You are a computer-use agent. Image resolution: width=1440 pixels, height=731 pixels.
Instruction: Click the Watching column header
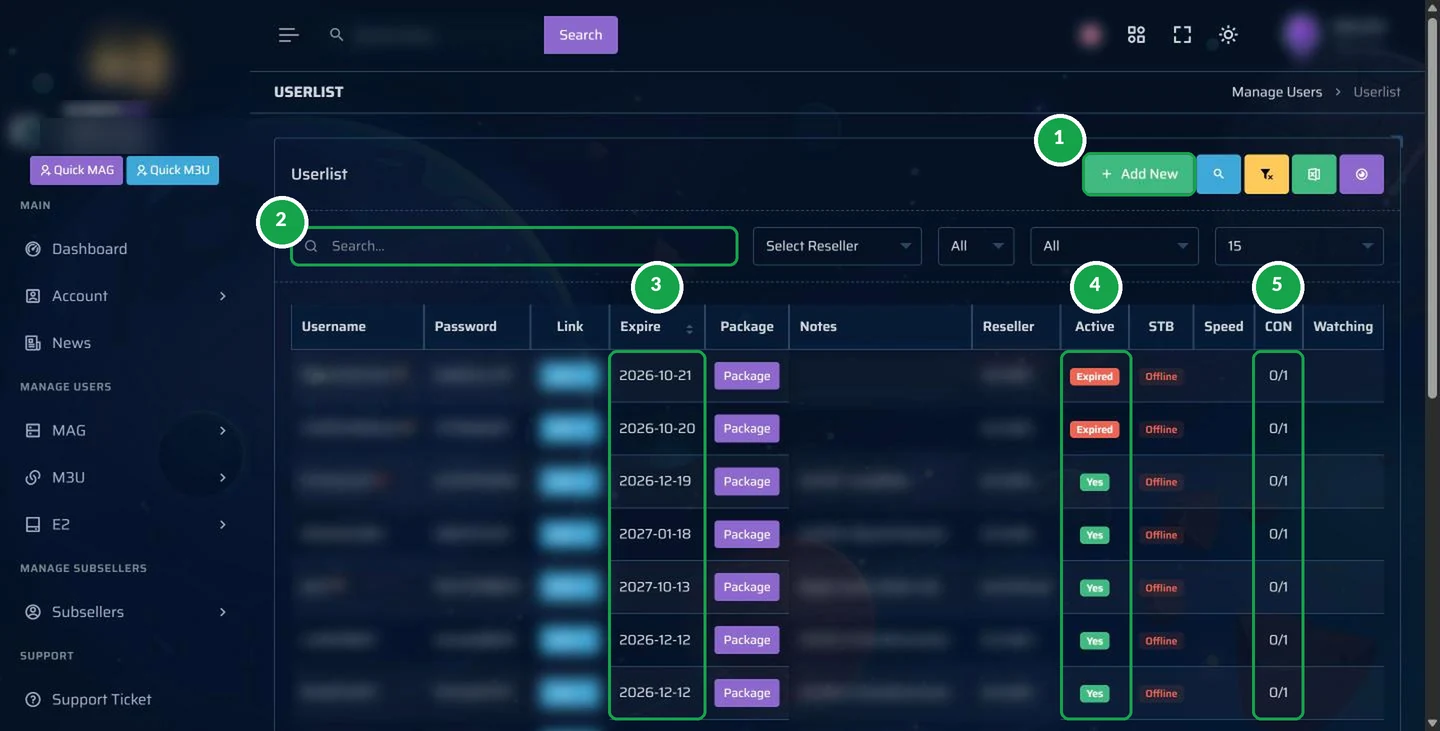[1343, 327]
